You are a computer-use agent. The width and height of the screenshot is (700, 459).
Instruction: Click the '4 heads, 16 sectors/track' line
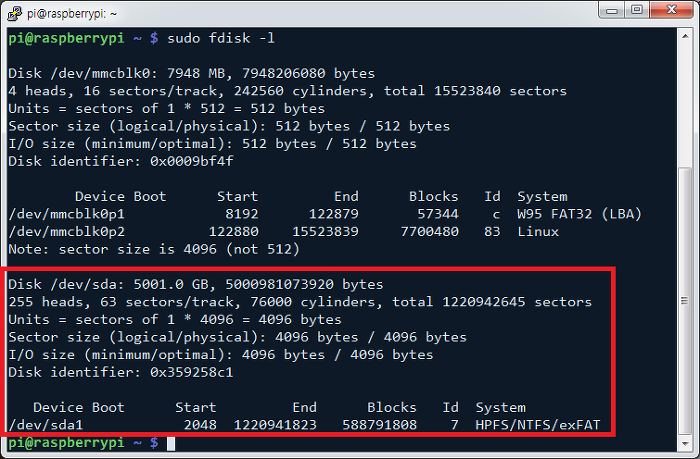288,91
